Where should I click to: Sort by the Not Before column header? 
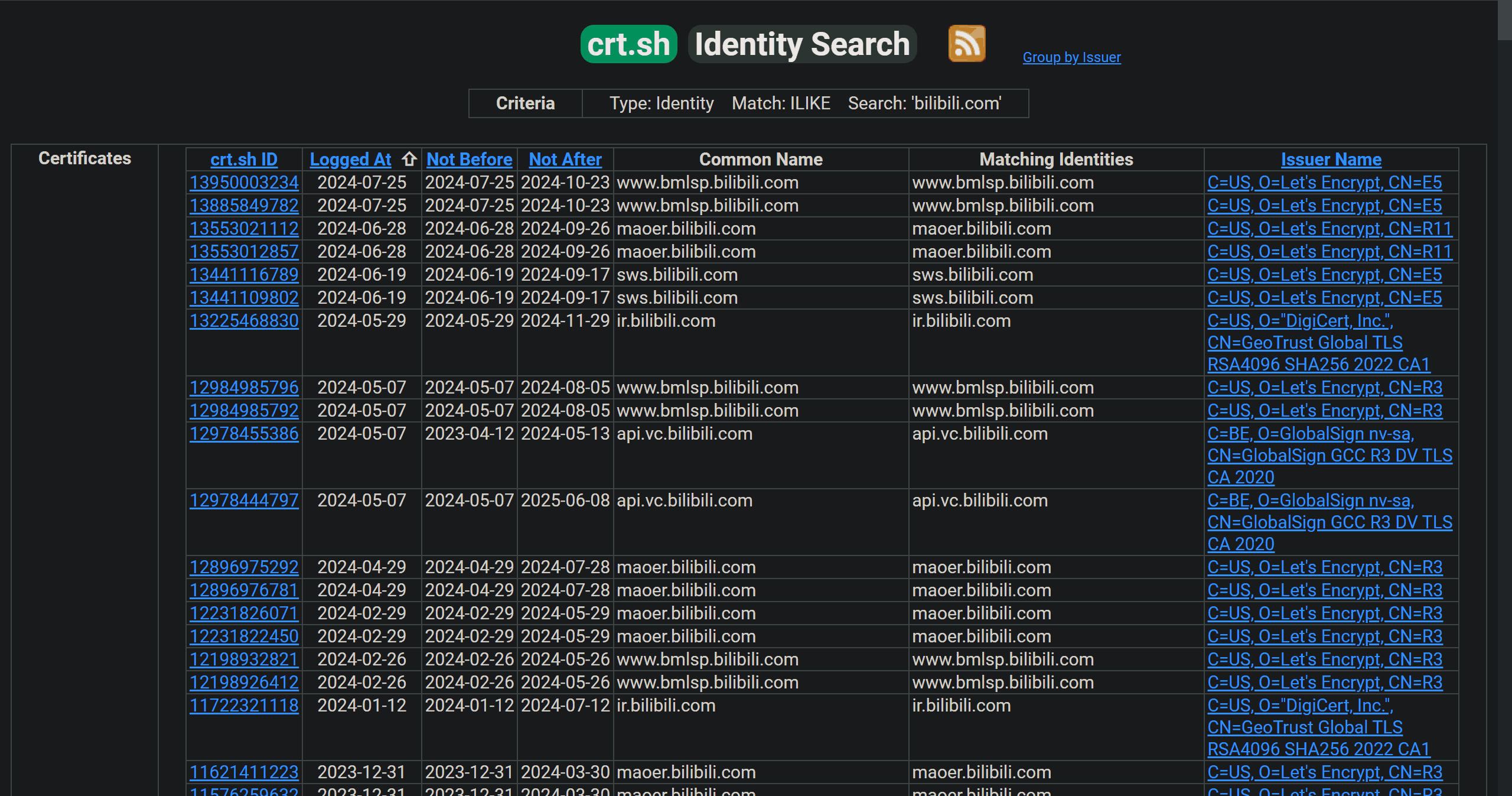[469, 160]
